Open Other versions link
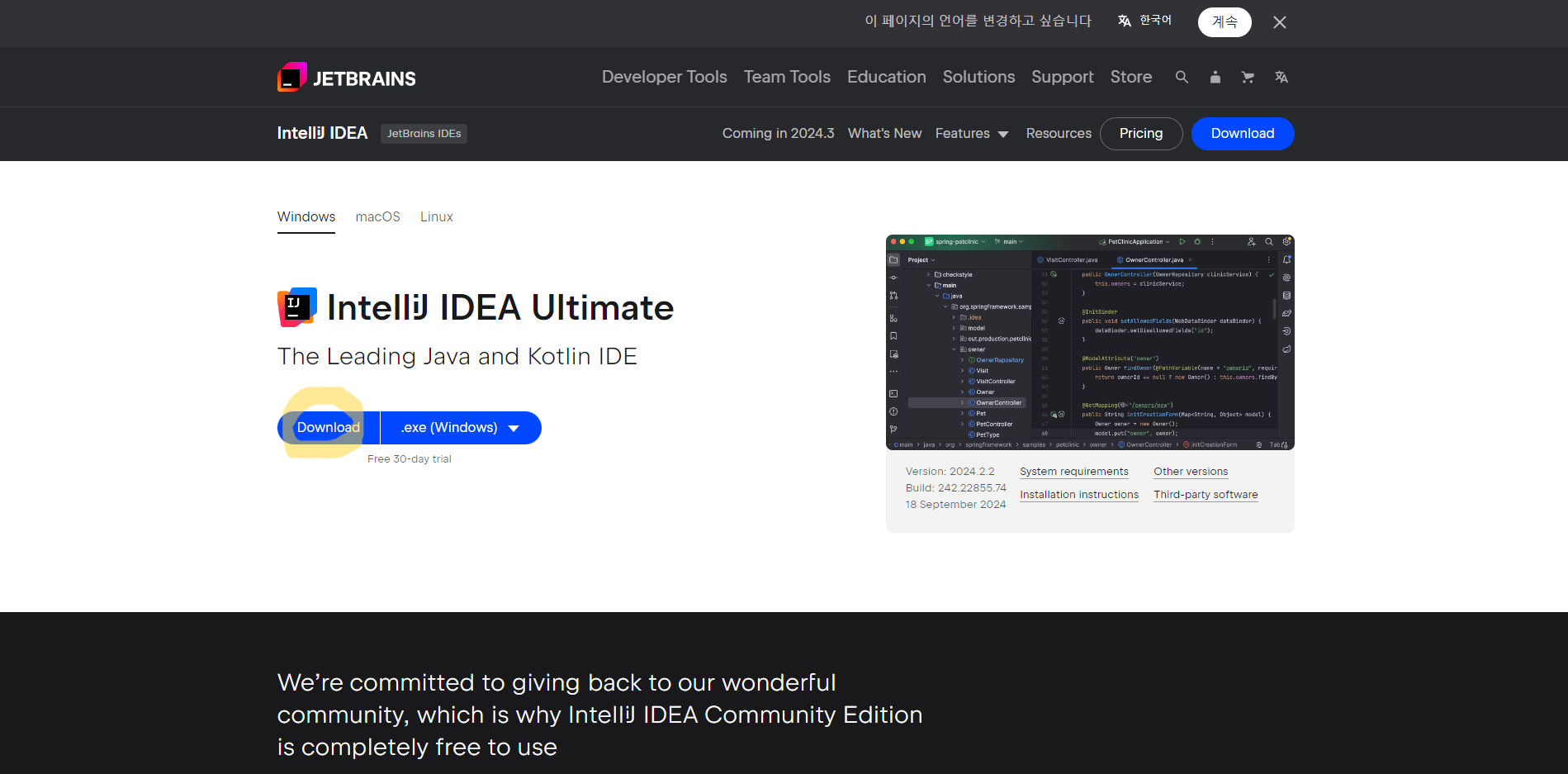1568x774 pixels. [x=1191, y=472]
